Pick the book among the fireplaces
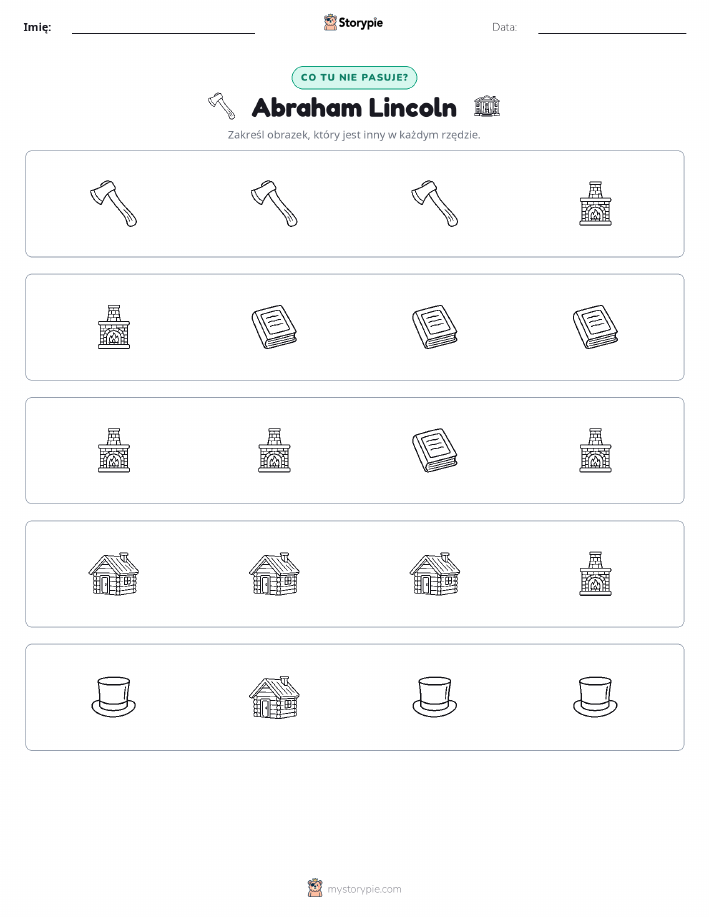 tap(435, 450)
